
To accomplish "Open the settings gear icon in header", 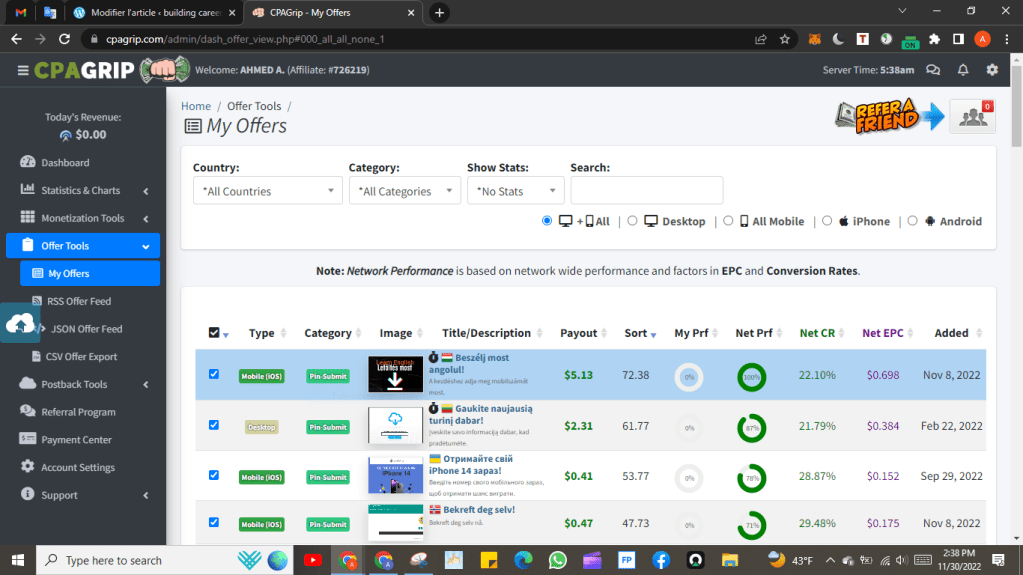I will click(992, 70).
